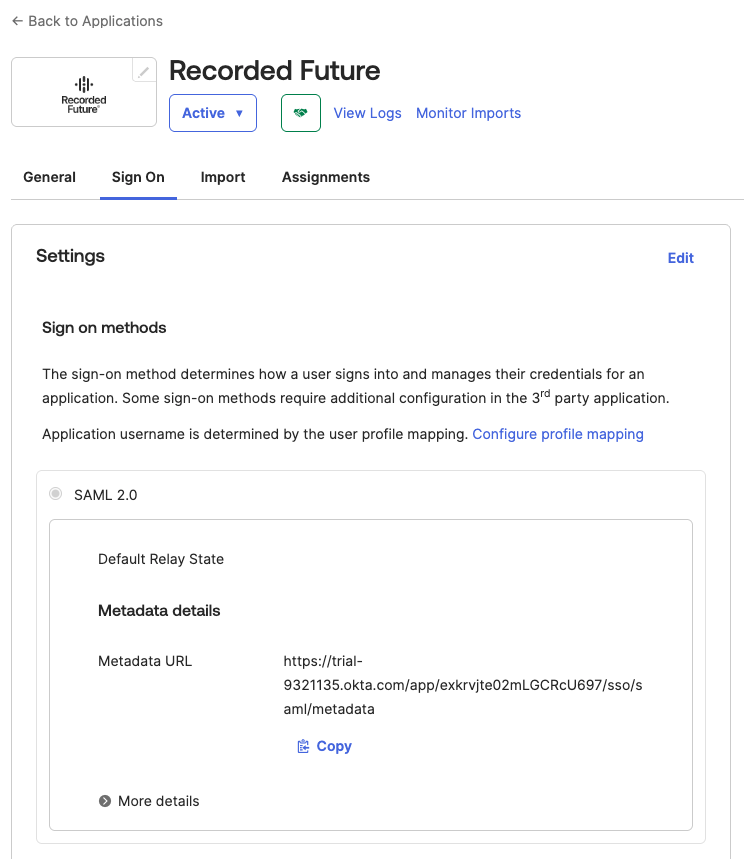This screenshot has width=744, height=859.
Task: Click the clipboard copy icon
Action: pyautogui.click(x=303, y=746)
